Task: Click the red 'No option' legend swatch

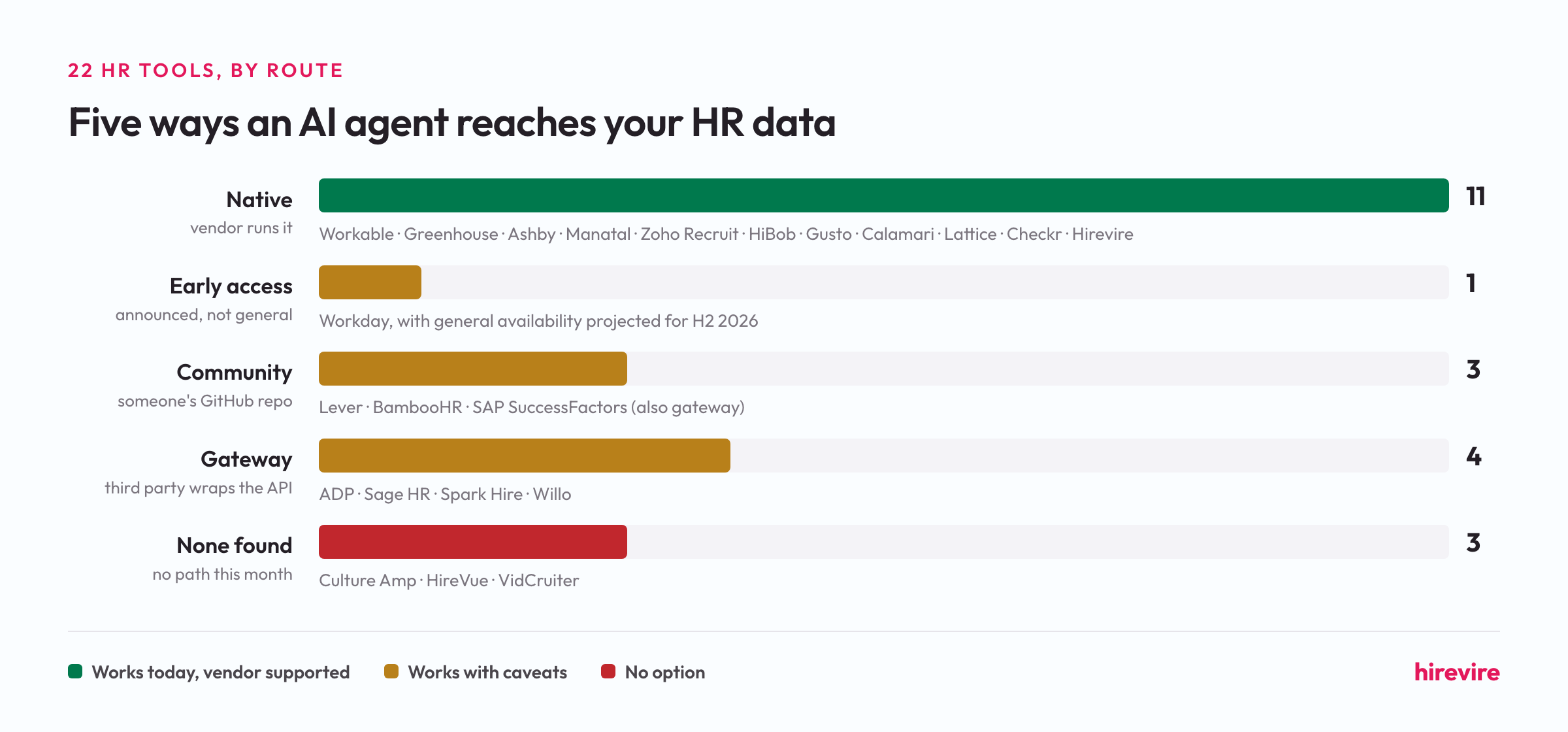Action: [x=608, y=671]
